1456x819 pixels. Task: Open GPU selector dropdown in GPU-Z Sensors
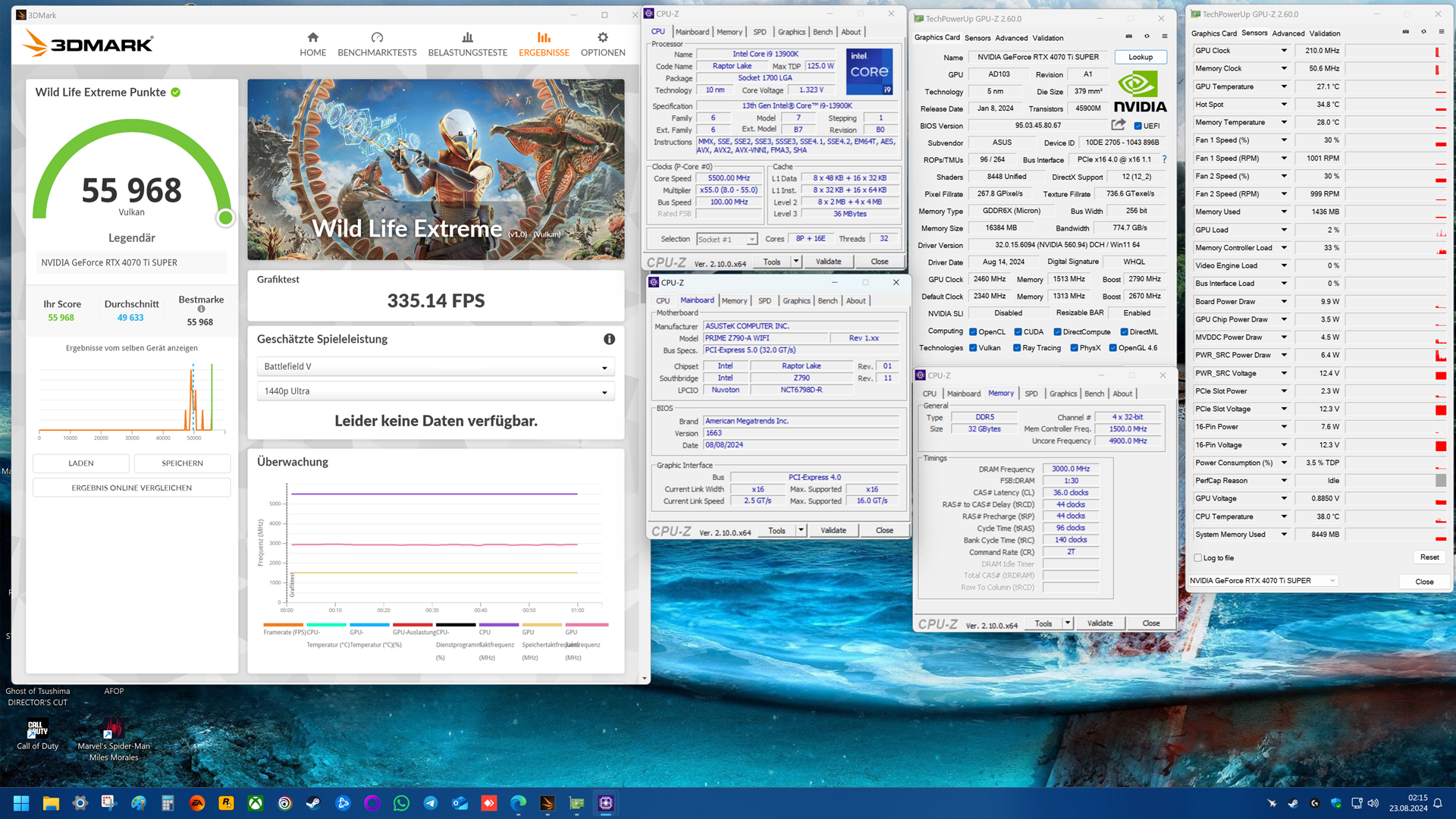tap(1263, 581)
